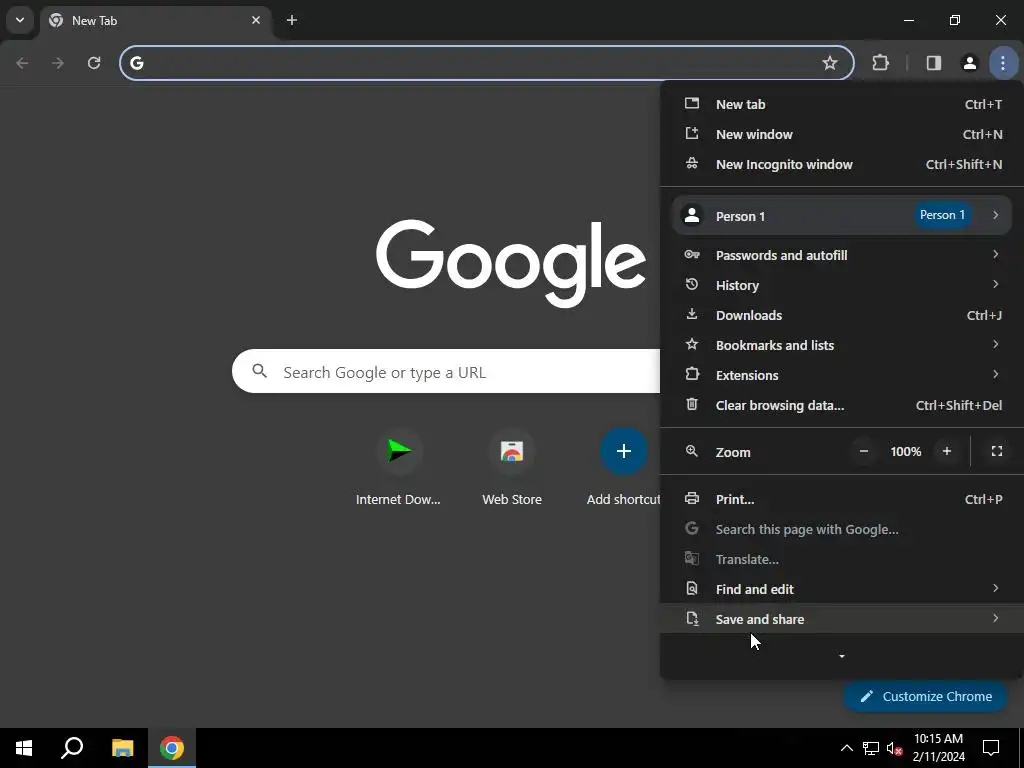Expand Passwords and autofill submenu
The height and width of the screenshot is (768, 1024).
pyautogui.click(x=842, y=255)
